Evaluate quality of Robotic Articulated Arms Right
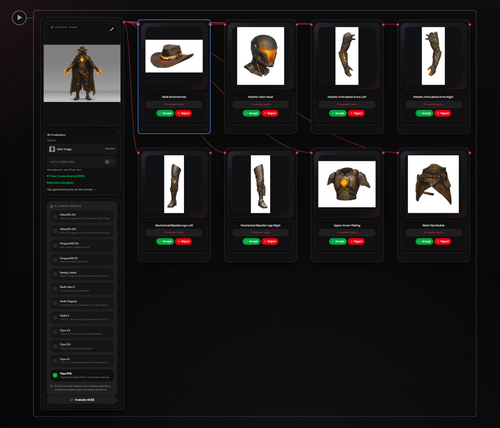The image size is (500, 428). 433,104
